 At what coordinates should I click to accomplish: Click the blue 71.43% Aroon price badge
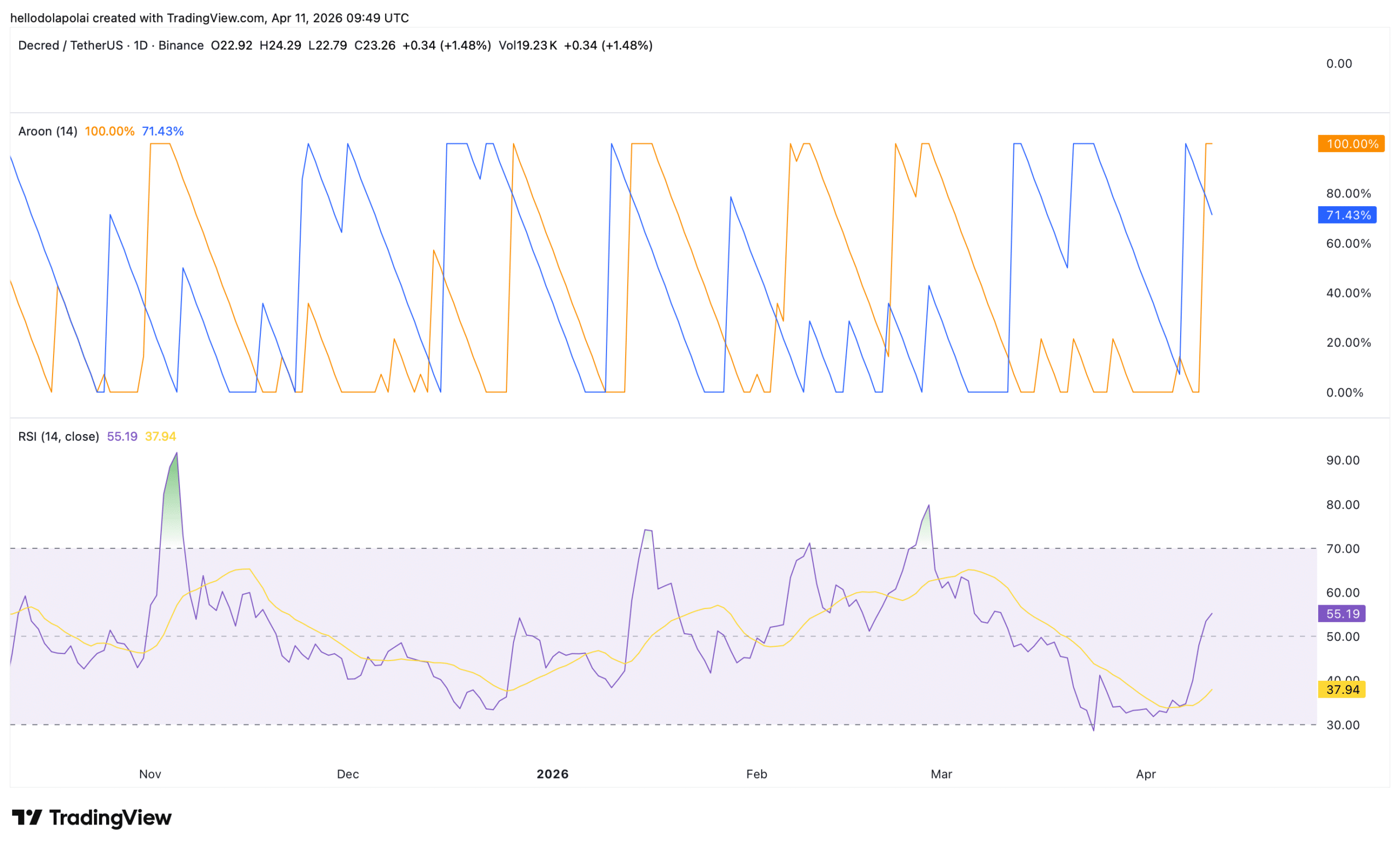pos(1347,215)
